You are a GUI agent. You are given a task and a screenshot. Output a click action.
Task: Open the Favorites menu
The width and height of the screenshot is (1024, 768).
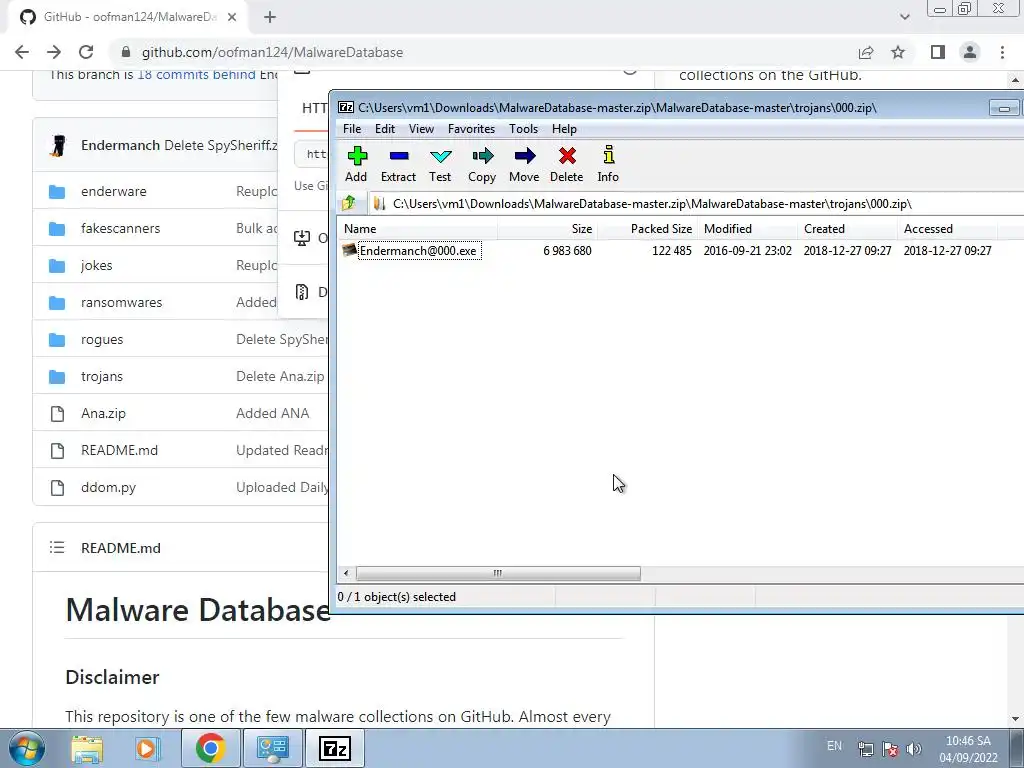[x=471, y=129]
